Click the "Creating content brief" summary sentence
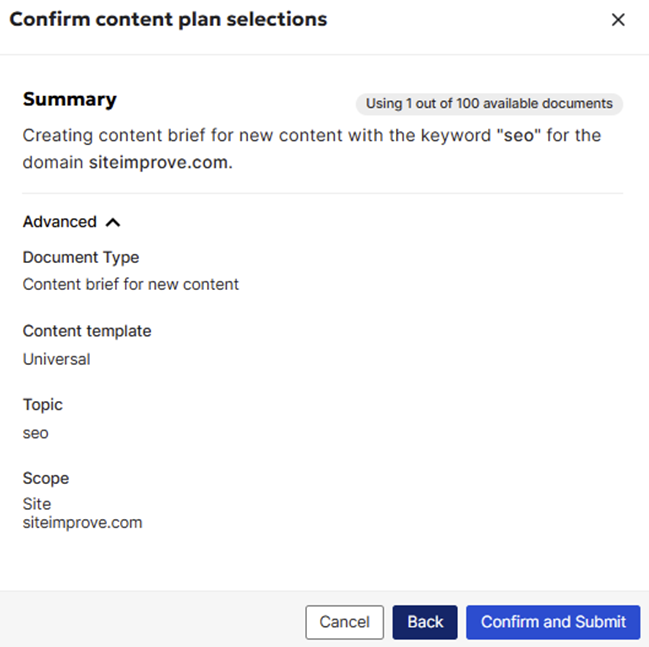Image resolution: width=649 pixels, height=647 pixels. click(x=200, y=135)
